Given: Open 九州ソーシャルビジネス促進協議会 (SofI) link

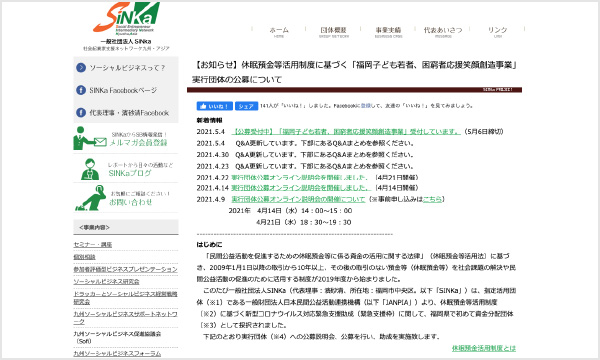Looking at the screenshot, I should [117, 337].
